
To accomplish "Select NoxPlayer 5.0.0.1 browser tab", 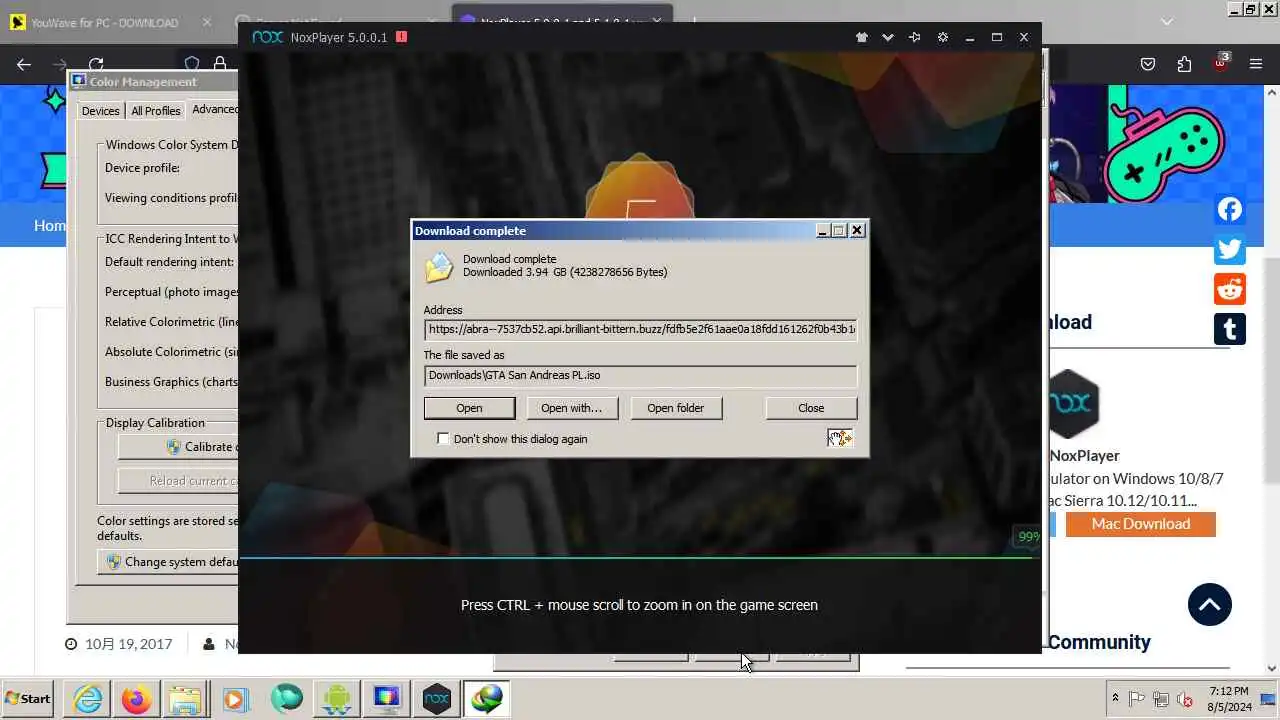I will coord(562,20).
